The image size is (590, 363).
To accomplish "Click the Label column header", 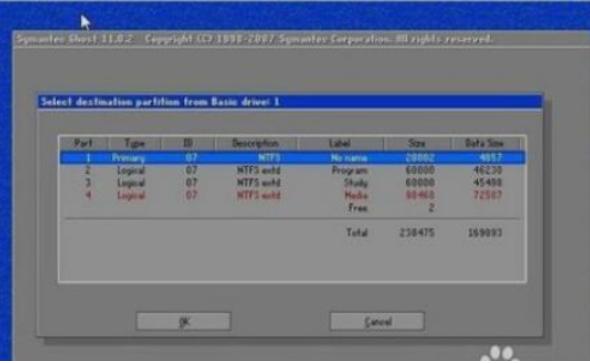I will click(340, 143).
